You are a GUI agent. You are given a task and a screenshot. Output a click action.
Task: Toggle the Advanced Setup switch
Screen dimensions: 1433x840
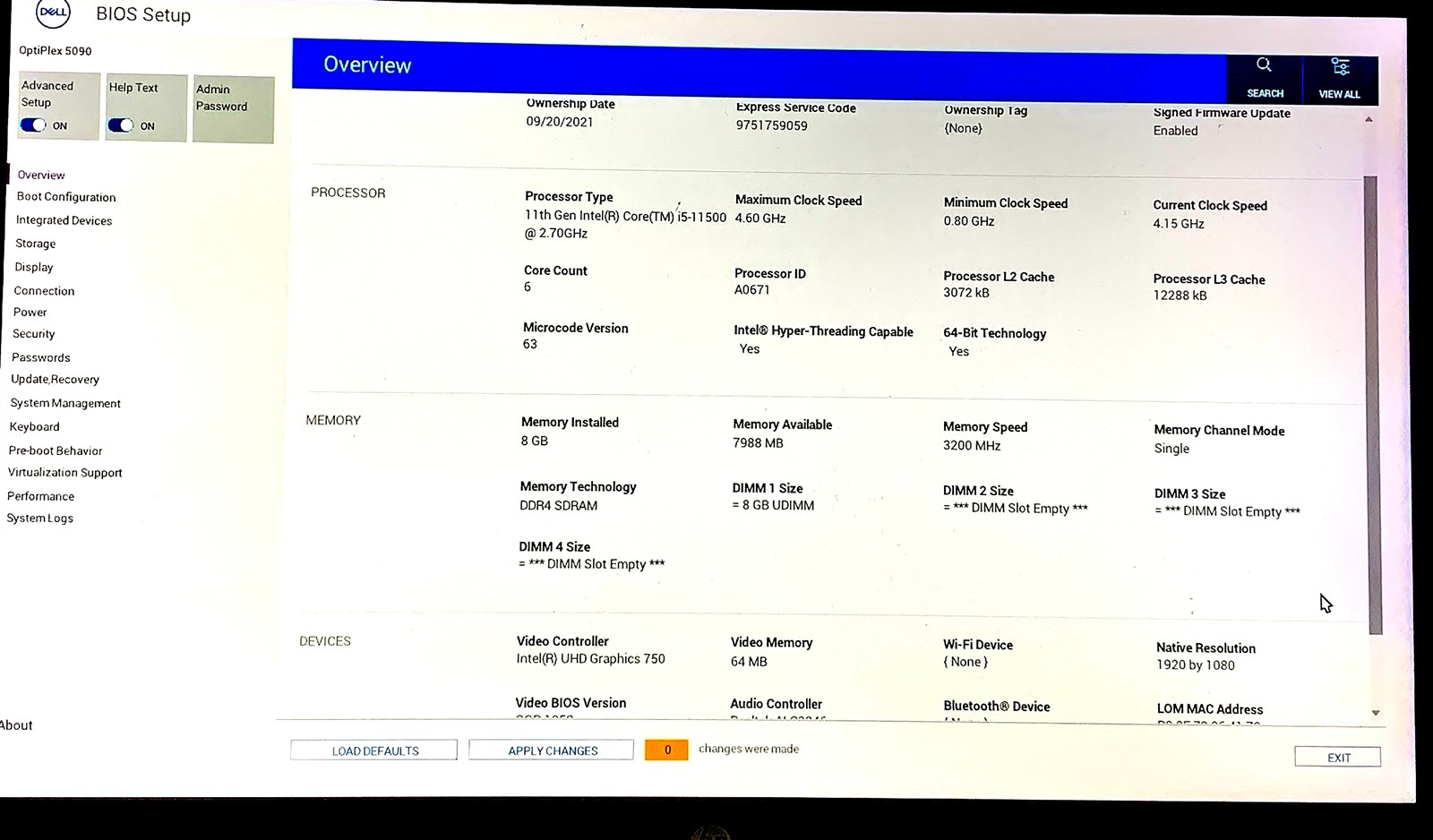click(33, 125)
